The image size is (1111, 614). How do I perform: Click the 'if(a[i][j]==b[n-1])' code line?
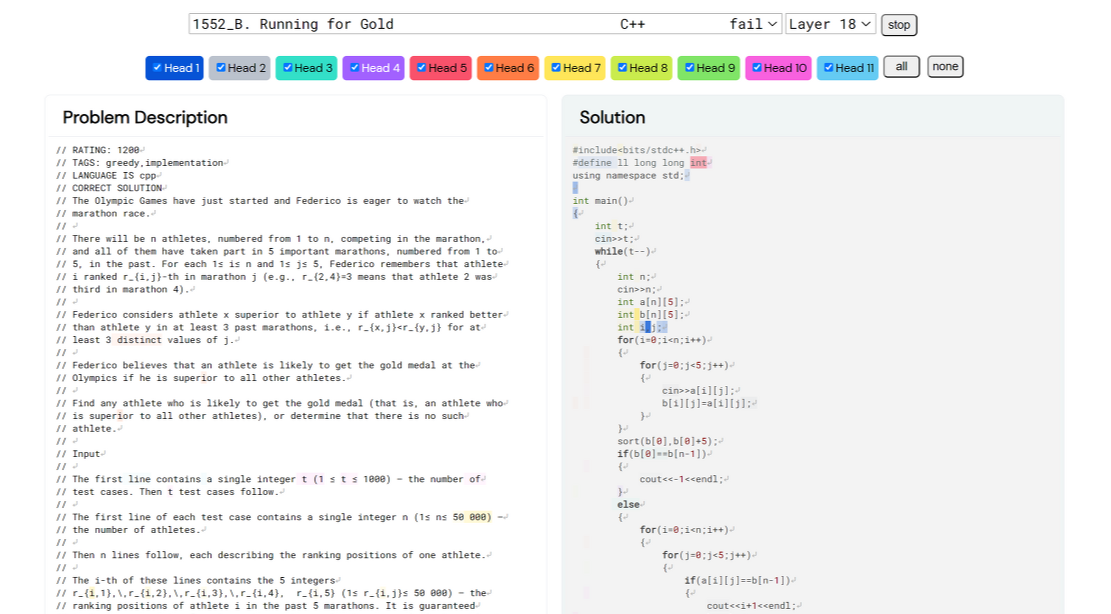[738, 581]
